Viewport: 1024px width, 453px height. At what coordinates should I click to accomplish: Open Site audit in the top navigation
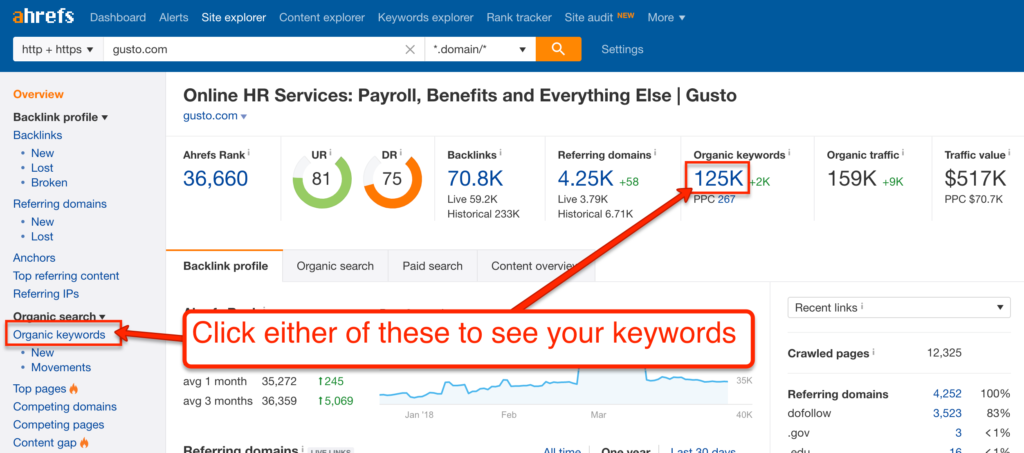point(588,18)
